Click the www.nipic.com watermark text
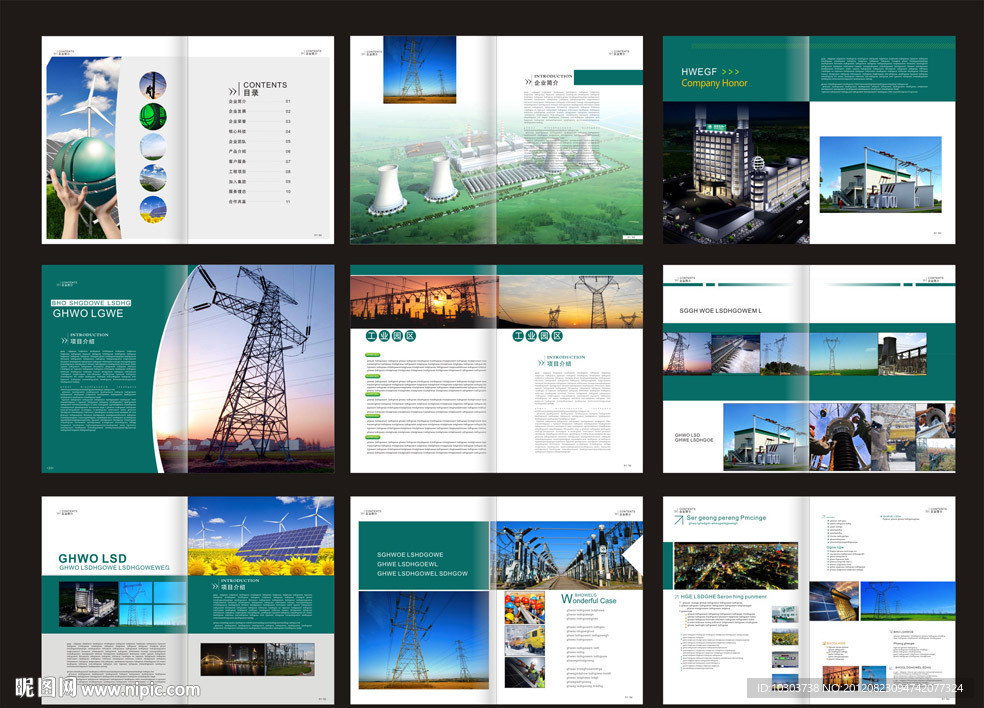The image size is (984, 708). pos(140,689)
